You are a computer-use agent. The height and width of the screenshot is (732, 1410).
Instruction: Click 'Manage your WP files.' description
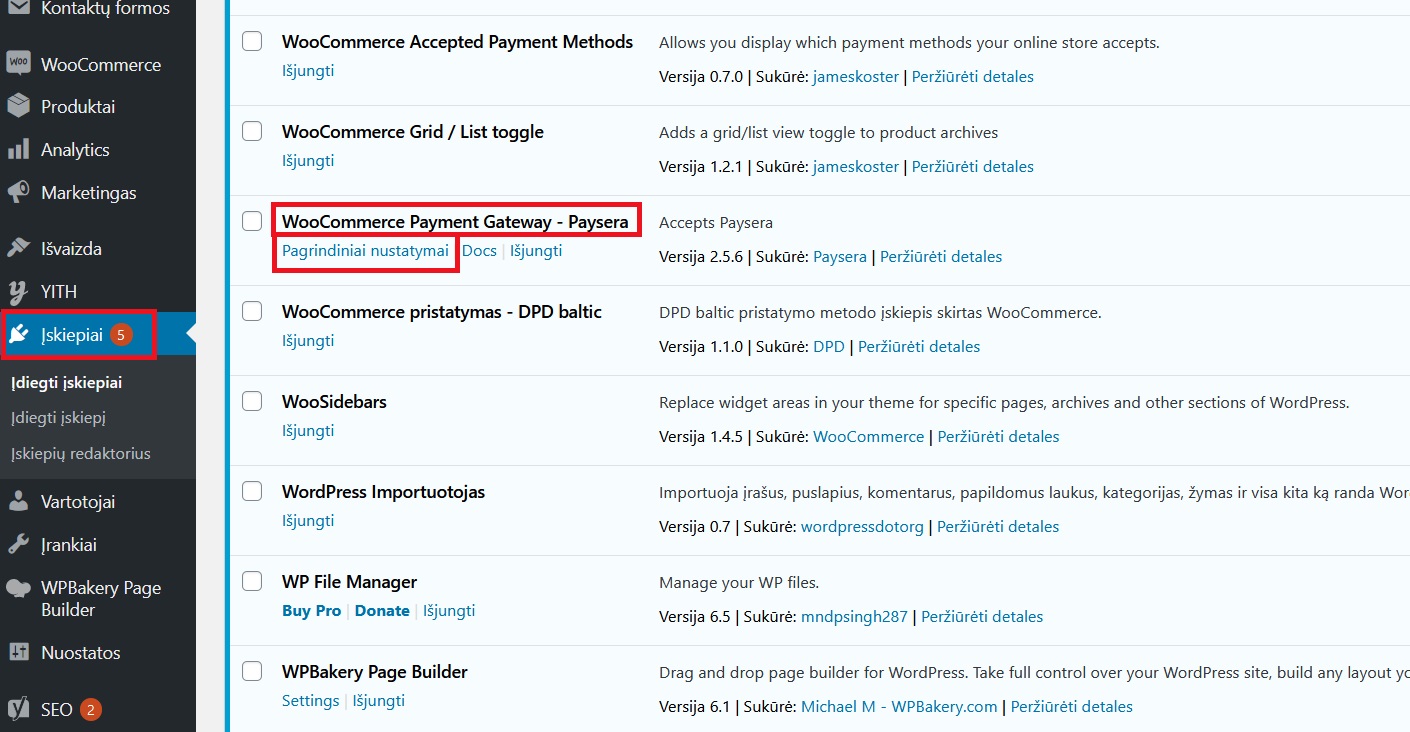[x=739, y=582]
